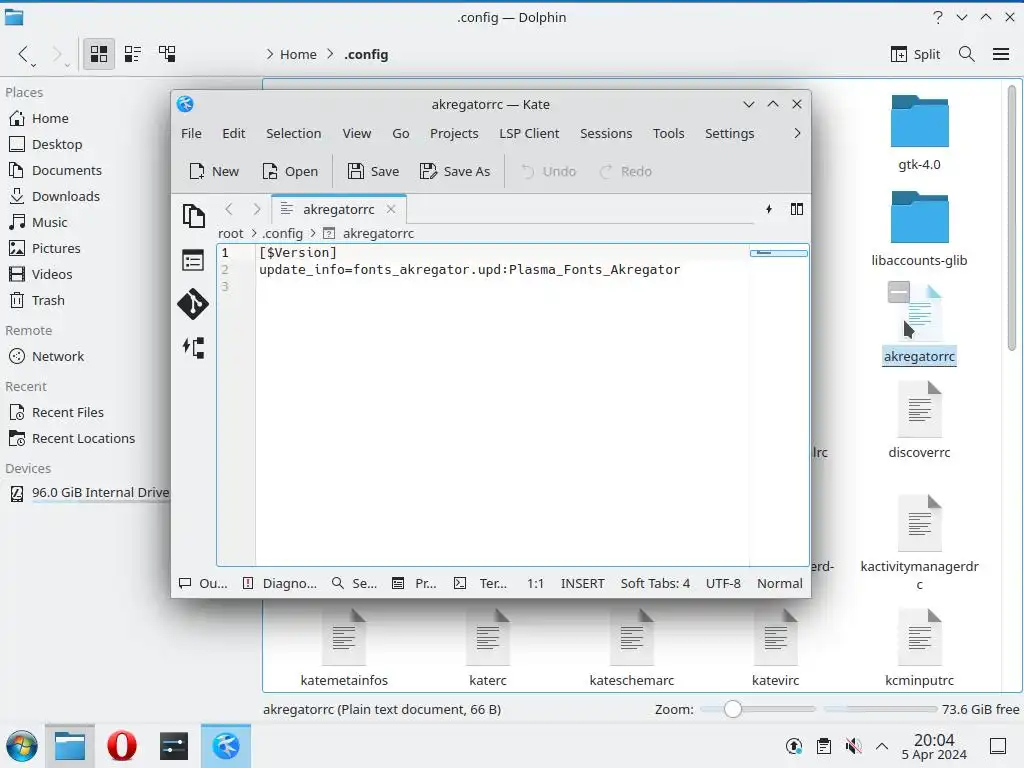1024x768 pixels.
Task: Open Trash in Places
Action: (x=48, y=300)
